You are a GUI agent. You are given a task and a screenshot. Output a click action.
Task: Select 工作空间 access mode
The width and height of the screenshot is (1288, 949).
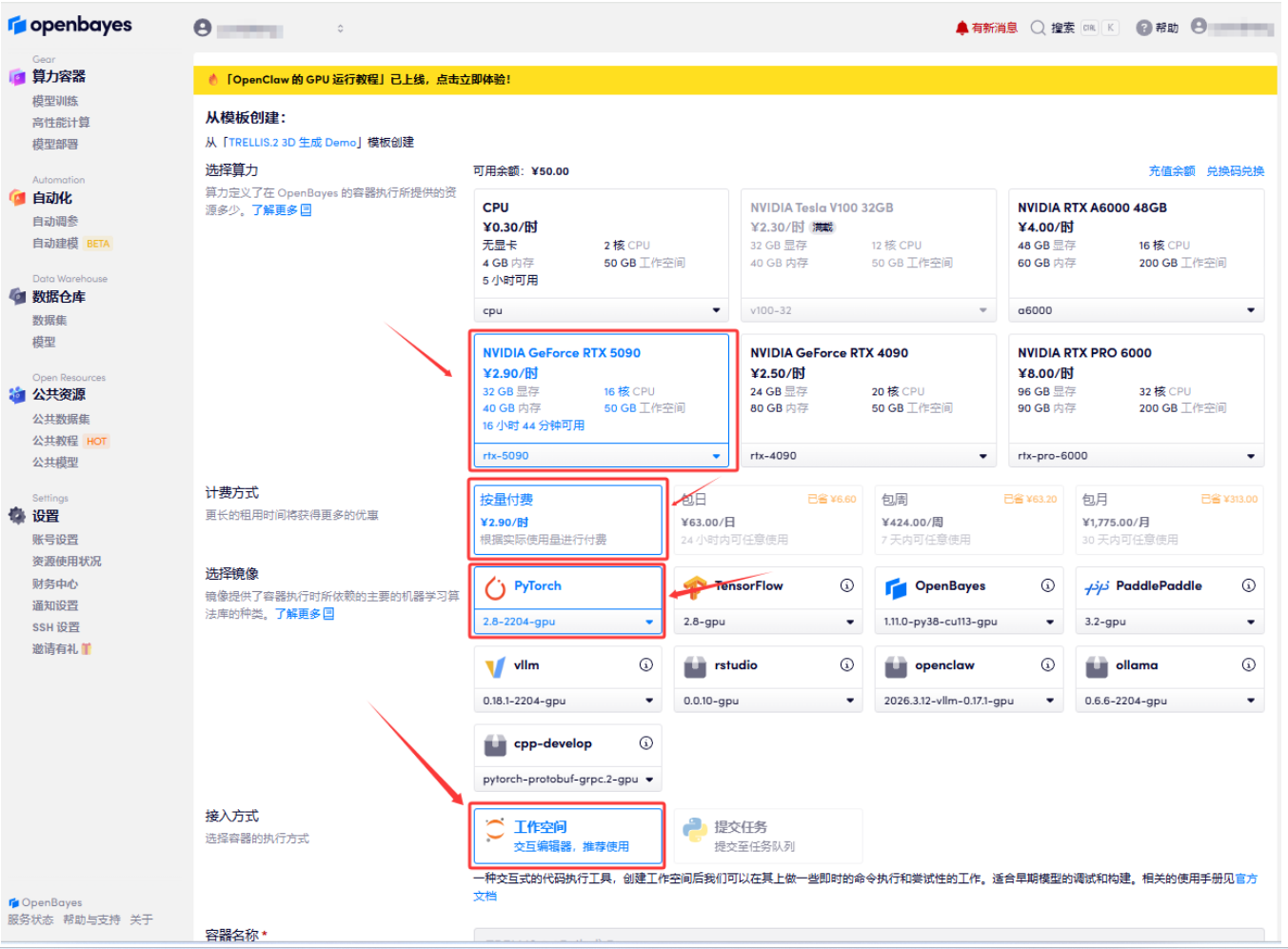pyautogui.click(x=567, y=836)
